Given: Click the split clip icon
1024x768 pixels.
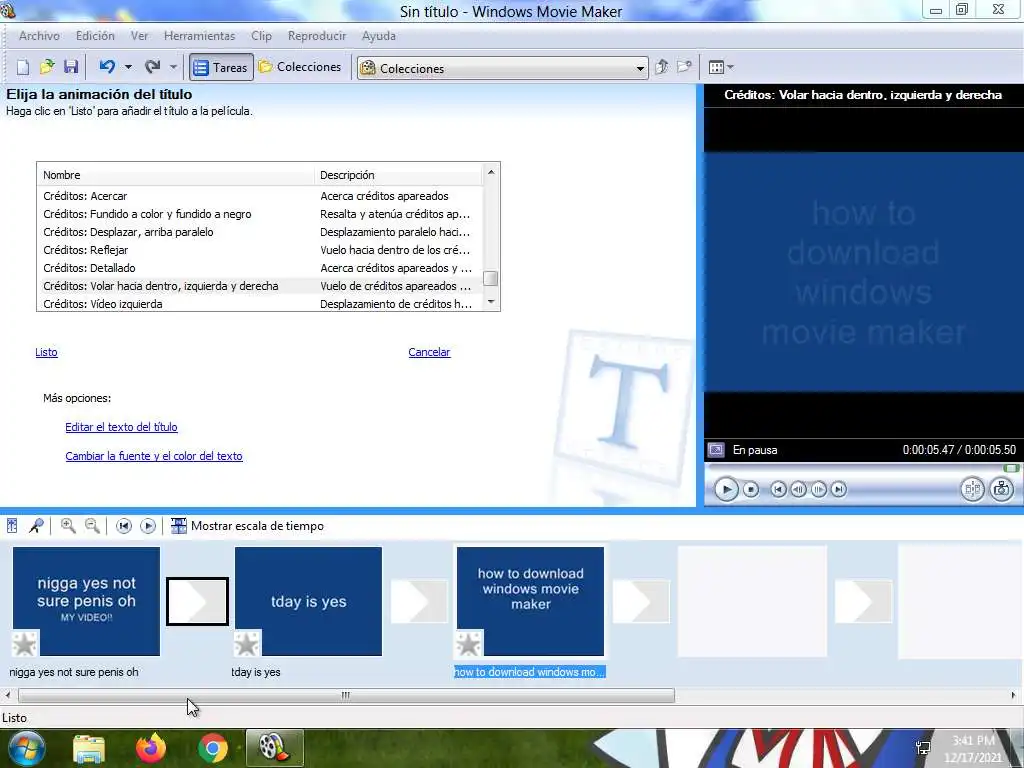Looking at the screenshot, I should (x=972, y=489).
